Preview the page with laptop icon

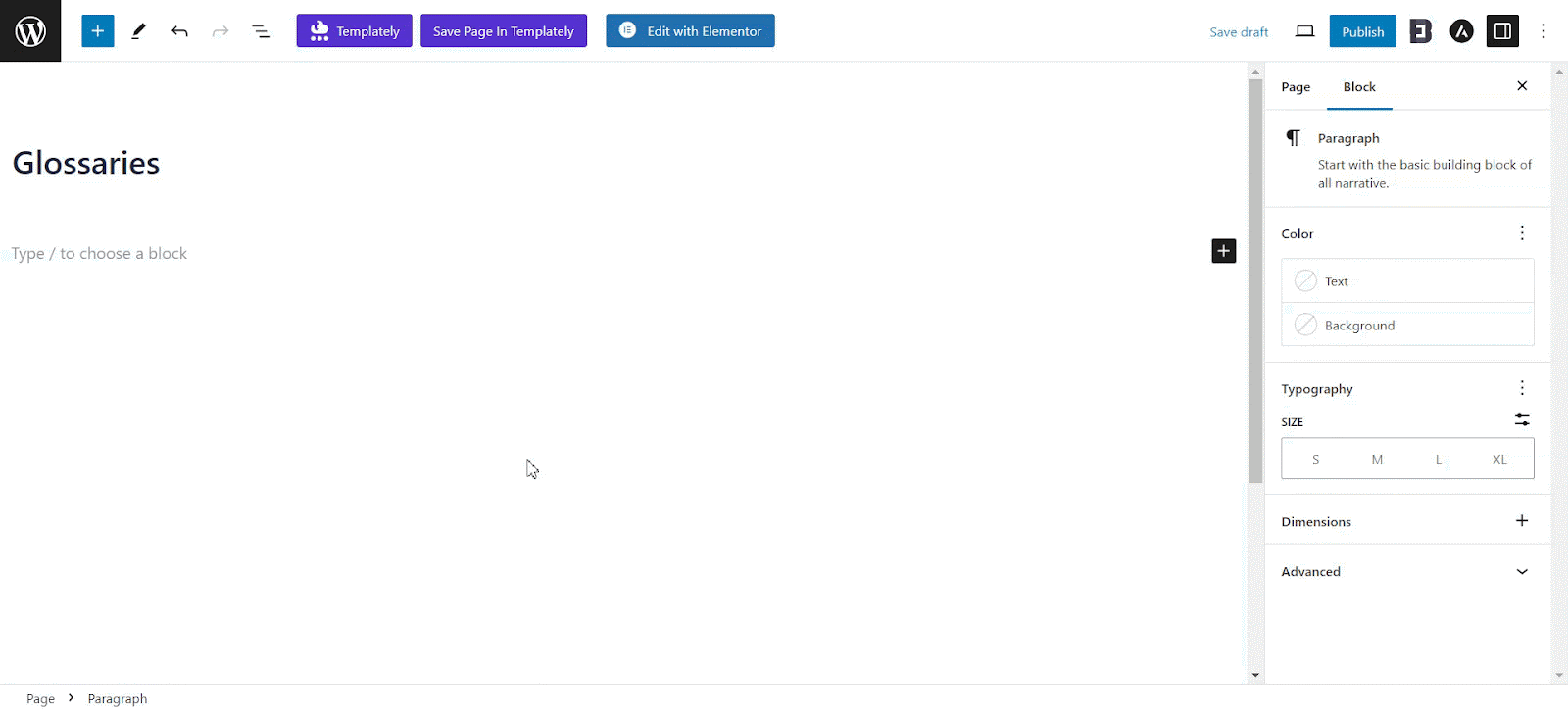[x=1304, y=30]
